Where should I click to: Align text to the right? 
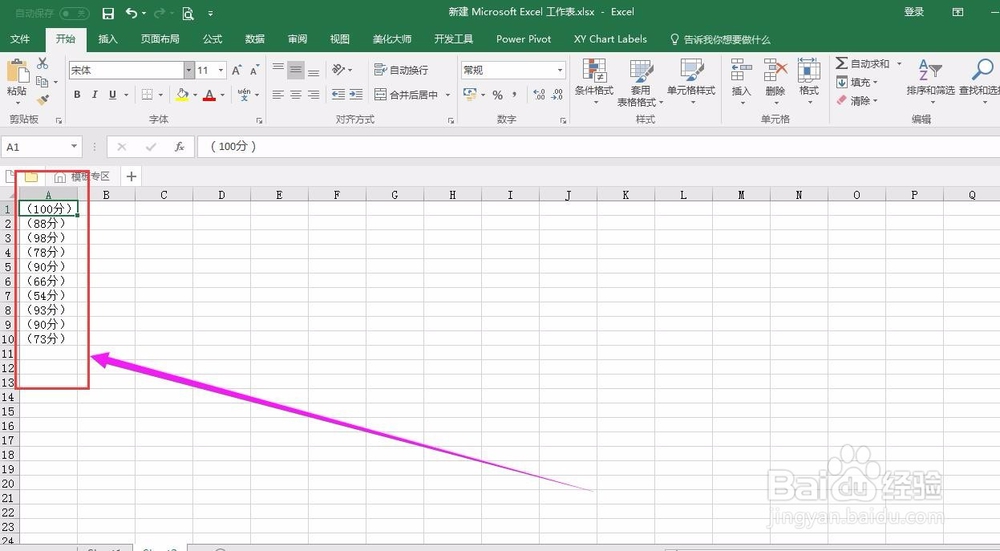point(313,94)
